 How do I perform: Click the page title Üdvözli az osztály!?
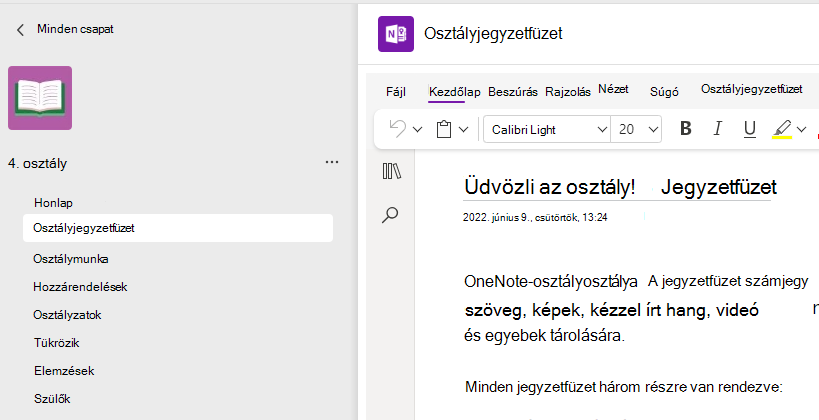pyautogui.click(x=549, y=187)
